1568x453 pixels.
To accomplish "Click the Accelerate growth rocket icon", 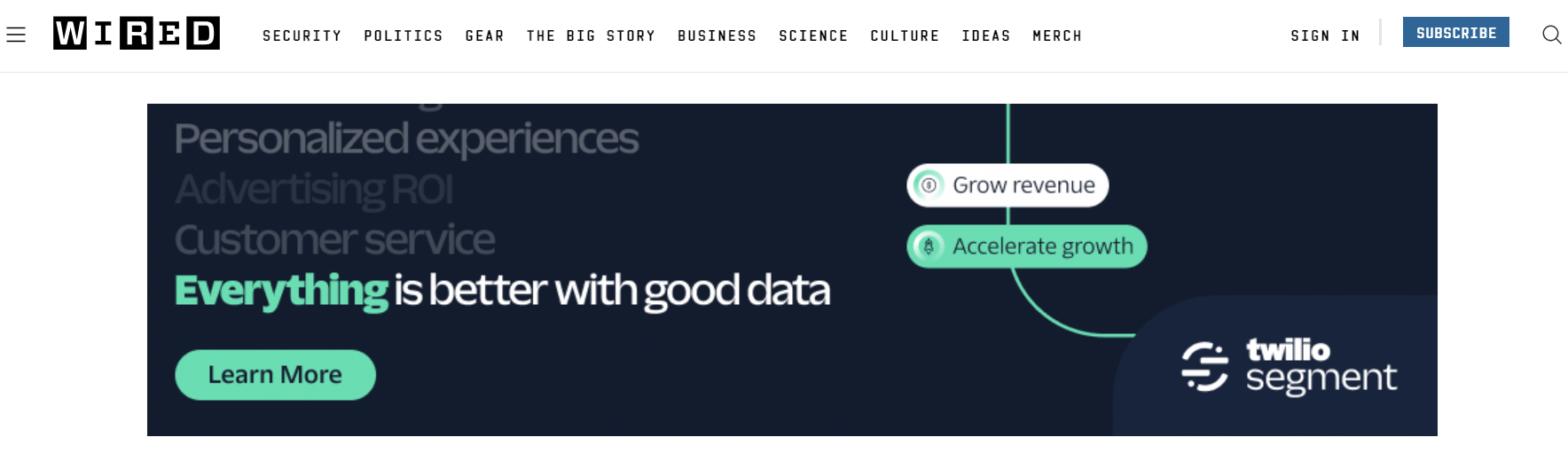I will coord(929,246).
